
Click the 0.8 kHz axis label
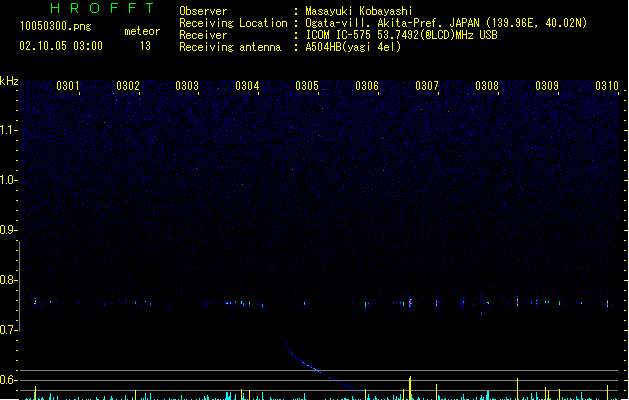tap(8, 280)
